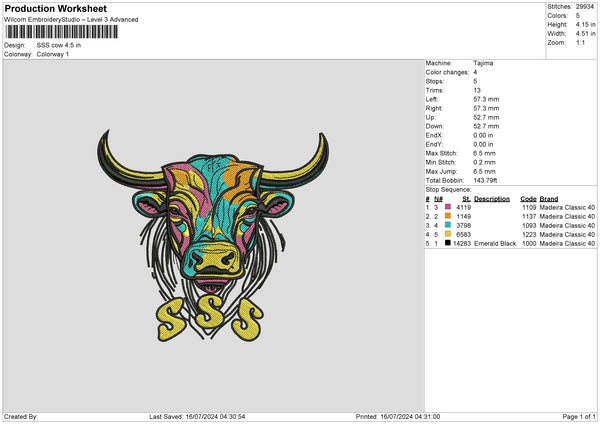Viewport: 600px width, 424px height.
Task: Click the yellow color swatch in the stop sequence
Action: pyautogui.click(x=448, y=234)
